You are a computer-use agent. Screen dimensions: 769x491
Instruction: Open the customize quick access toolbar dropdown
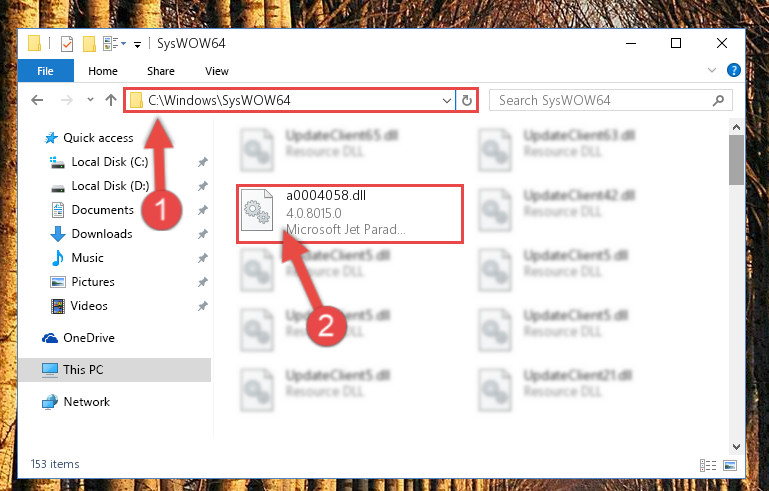(x=138, y=45)
